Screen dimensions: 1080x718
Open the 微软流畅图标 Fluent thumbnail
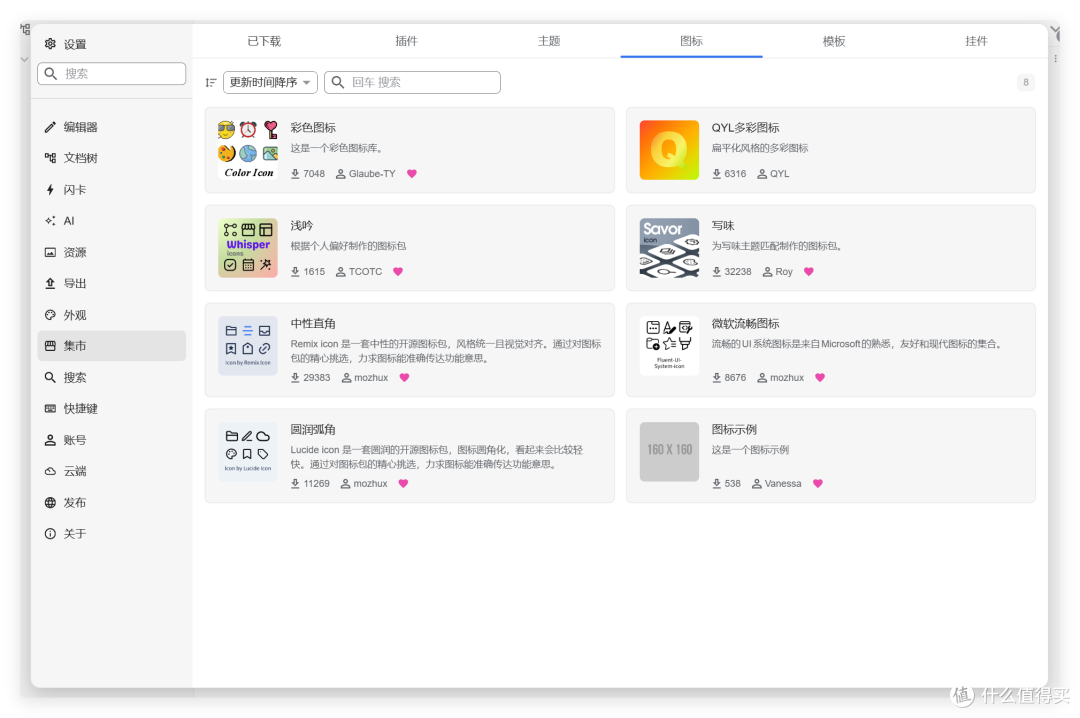(x=669, y=346)
